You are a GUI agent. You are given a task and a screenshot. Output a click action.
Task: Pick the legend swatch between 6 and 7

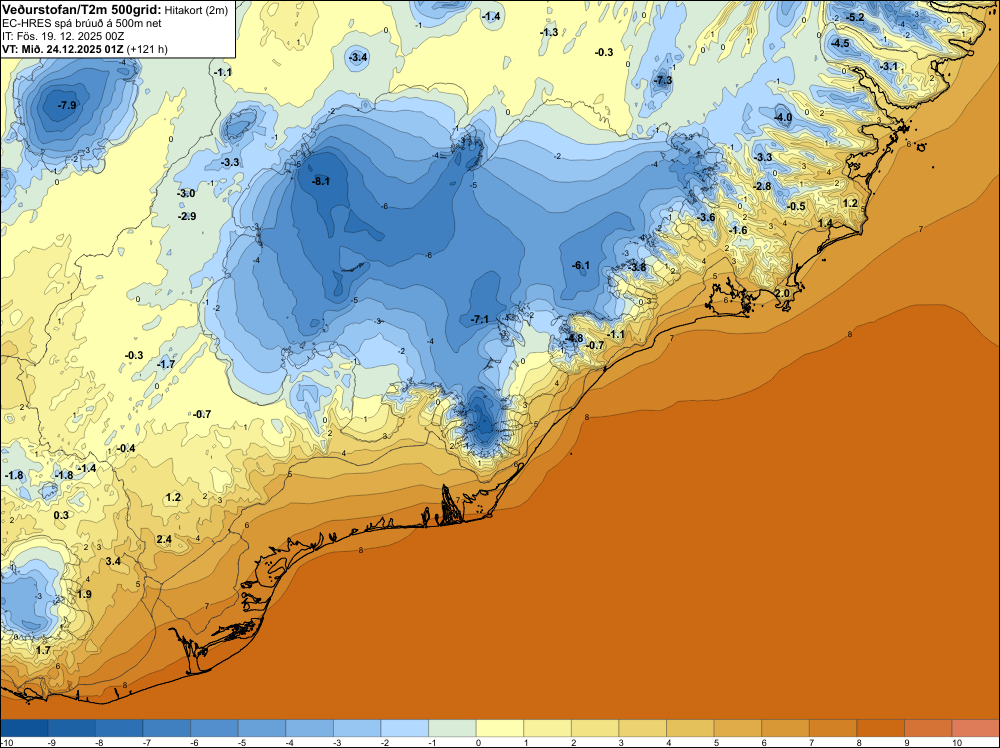coord(785,728)
